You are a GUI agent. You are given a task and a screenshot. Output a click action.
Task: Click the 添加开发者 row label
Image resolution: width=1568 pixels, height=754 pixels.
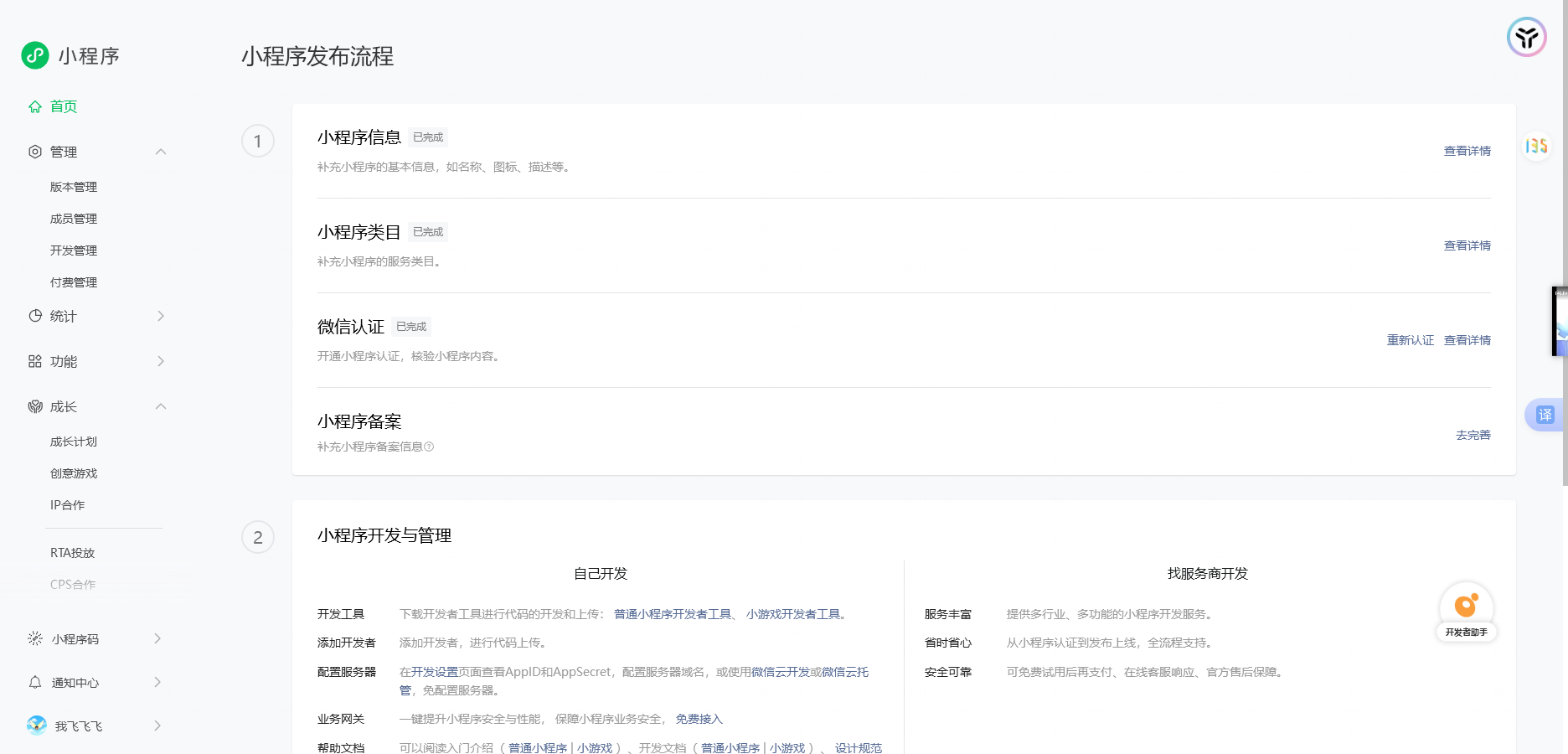347,643
